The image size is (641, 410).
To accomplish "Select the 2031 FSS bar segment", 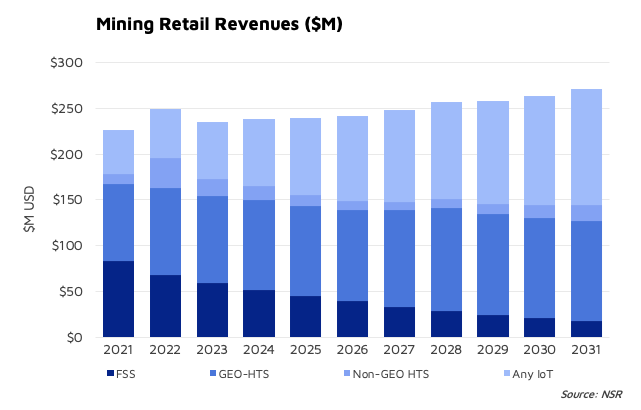I will click(586, 329).
